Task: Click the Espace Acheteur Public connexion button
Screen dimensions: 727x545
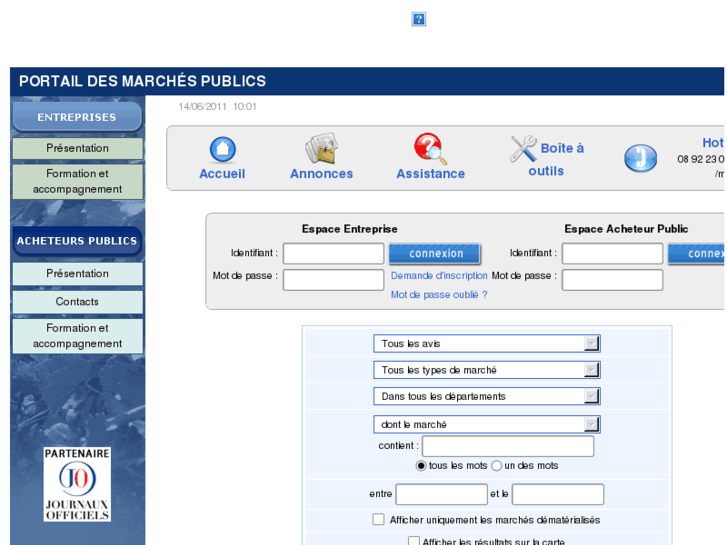Action: tap(696, 253)
